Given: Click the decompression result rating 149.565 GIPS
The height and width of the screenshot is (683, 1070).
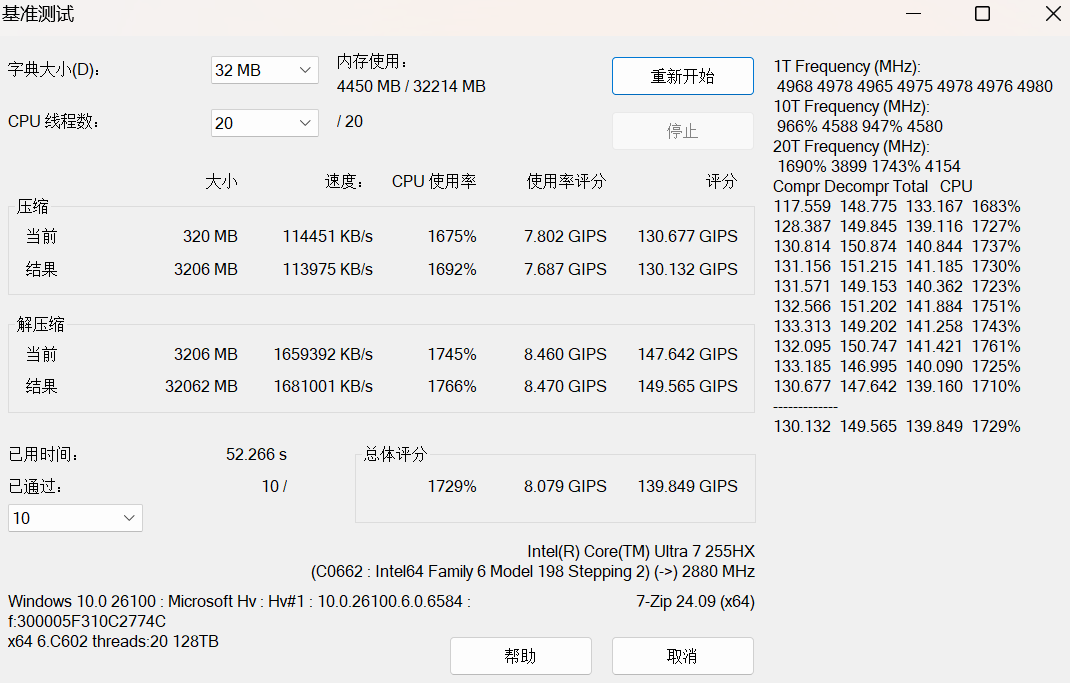Looking at the screenshot, I should tap(687, 386).
